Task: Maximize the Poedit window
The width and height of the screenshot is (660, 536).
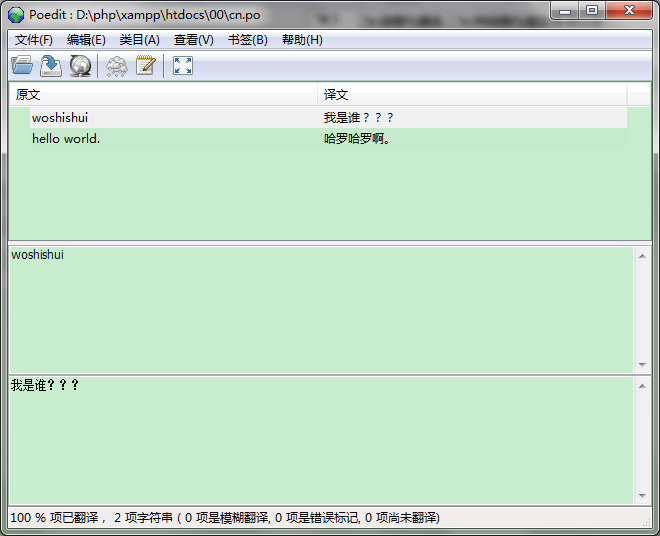Action: pos(592,11)
